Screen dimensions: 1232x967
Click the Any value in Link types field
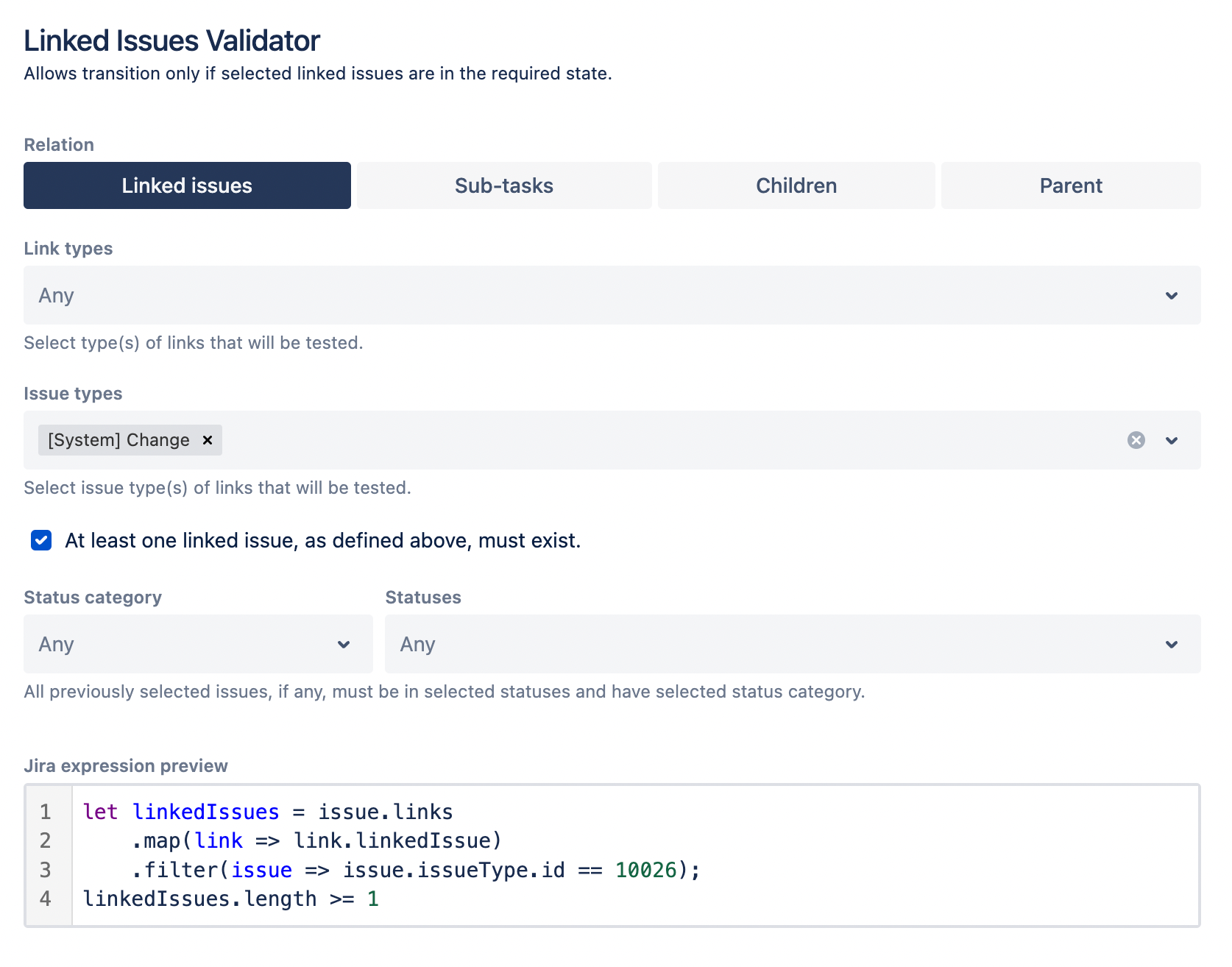tap(55, 296)
